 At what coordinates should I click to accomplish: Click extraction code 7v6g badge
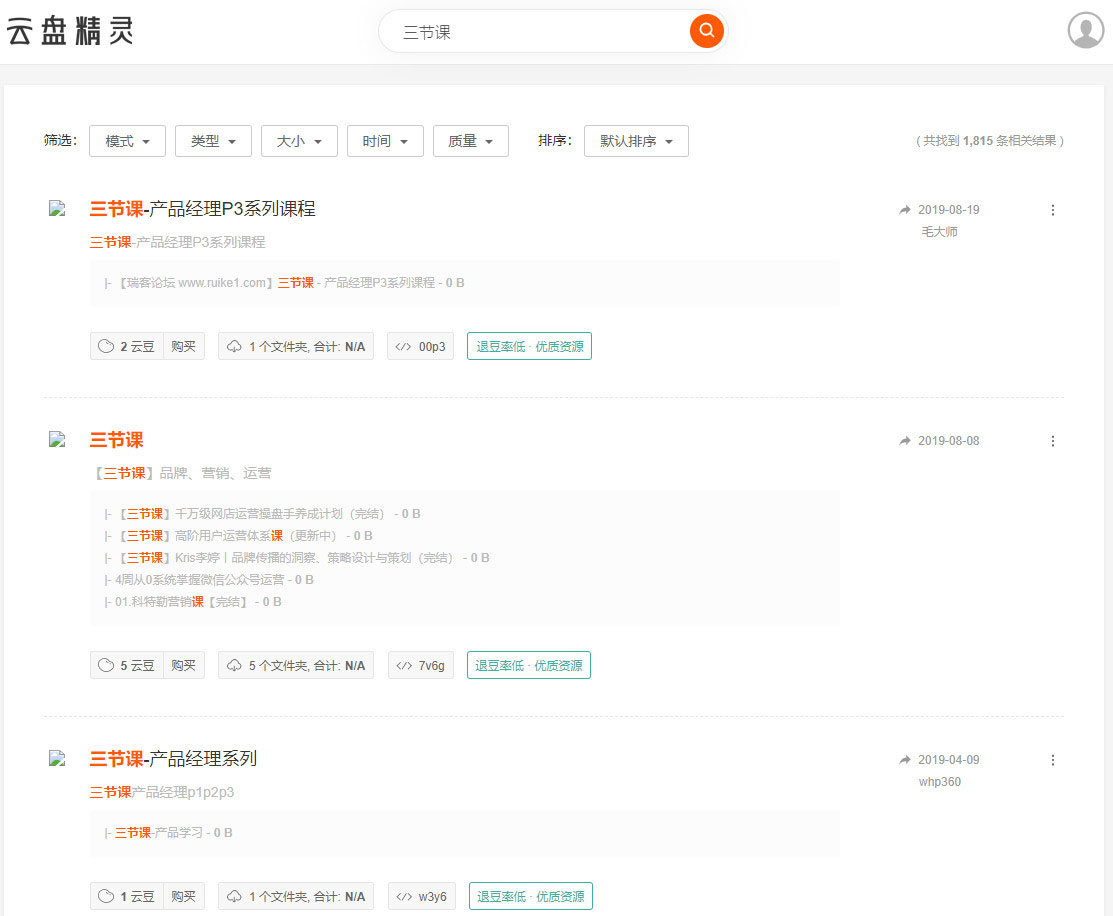421,666
